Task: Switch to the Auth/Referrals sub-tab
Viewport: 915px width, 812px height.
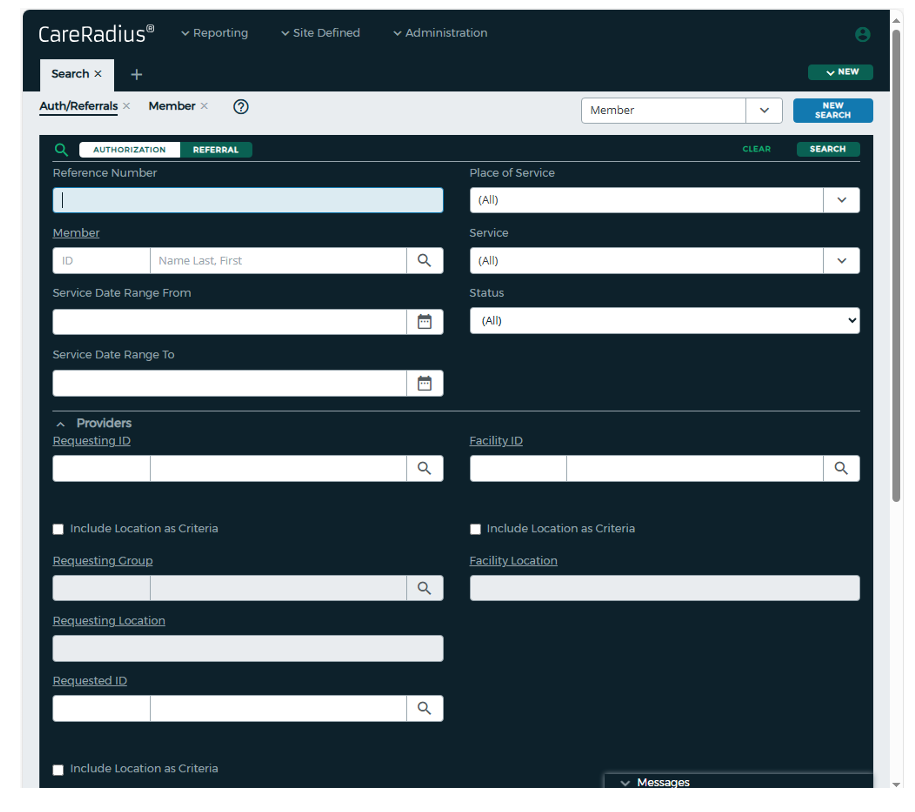Action: click(x=78, y=106)
